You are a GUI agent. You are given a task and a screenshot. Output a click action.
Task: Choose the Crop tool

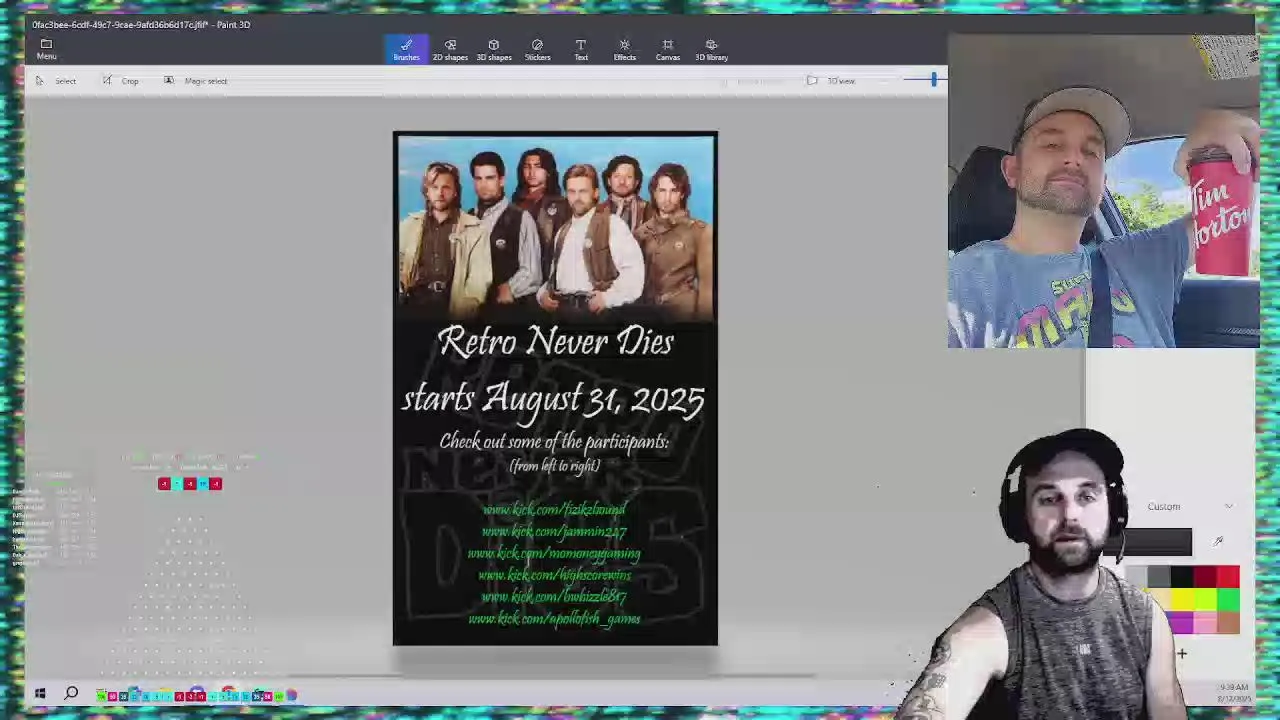pyautogui.click(x=121, y=81)
